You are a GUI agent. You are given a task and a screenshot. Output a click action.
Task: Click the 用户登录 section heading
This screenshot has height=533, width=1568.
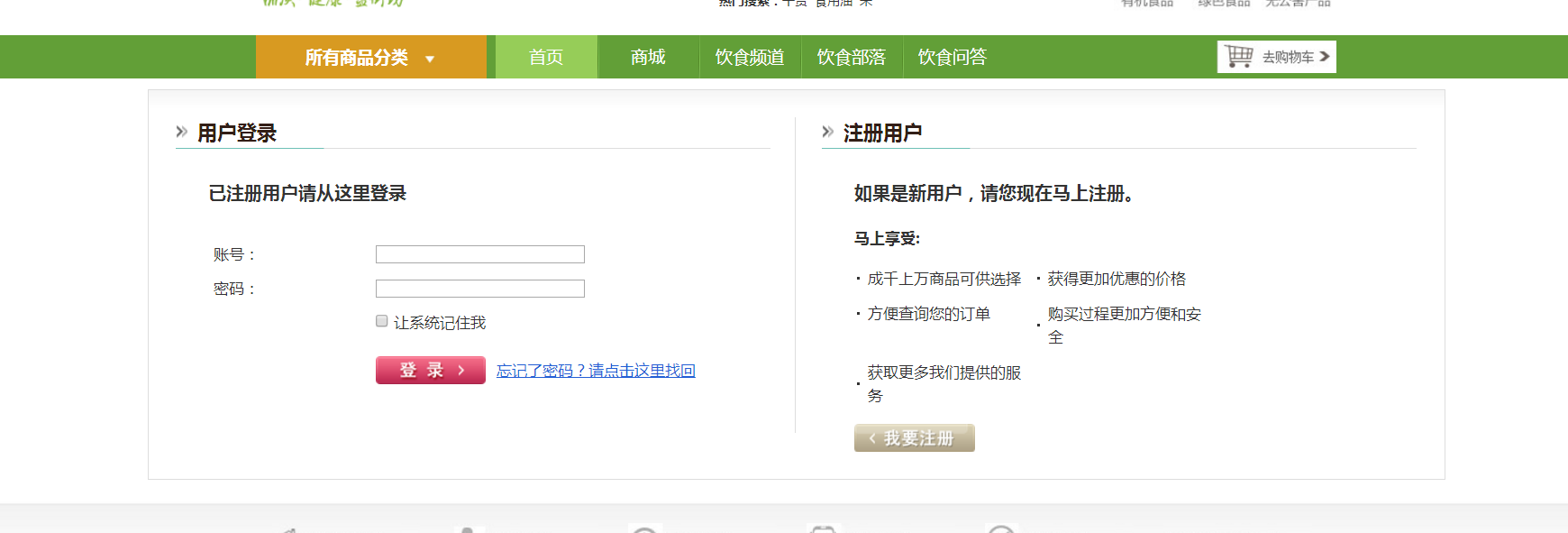[237, 133]
